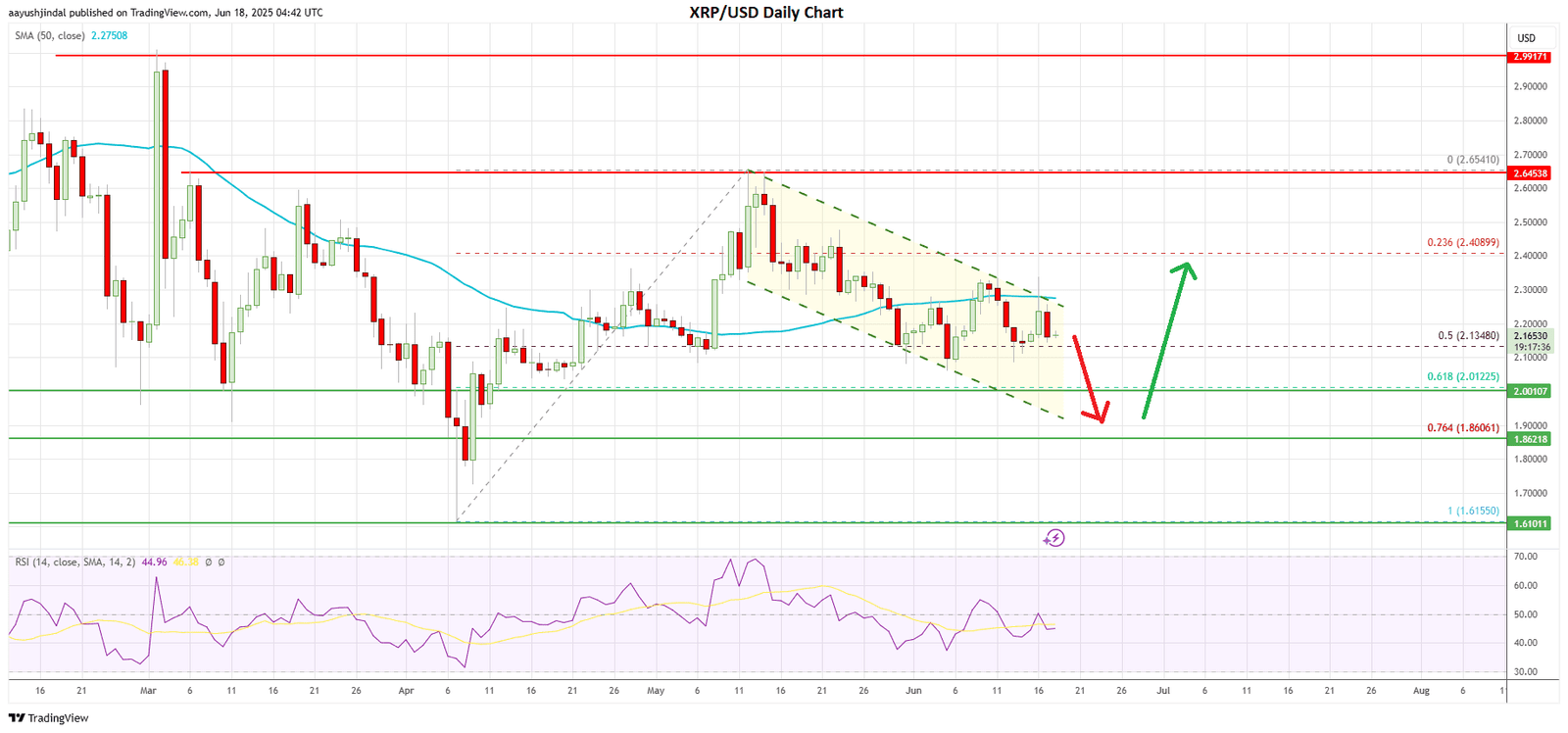
Task: Click the red downward arrow drawing
Action: point(1089,379)
